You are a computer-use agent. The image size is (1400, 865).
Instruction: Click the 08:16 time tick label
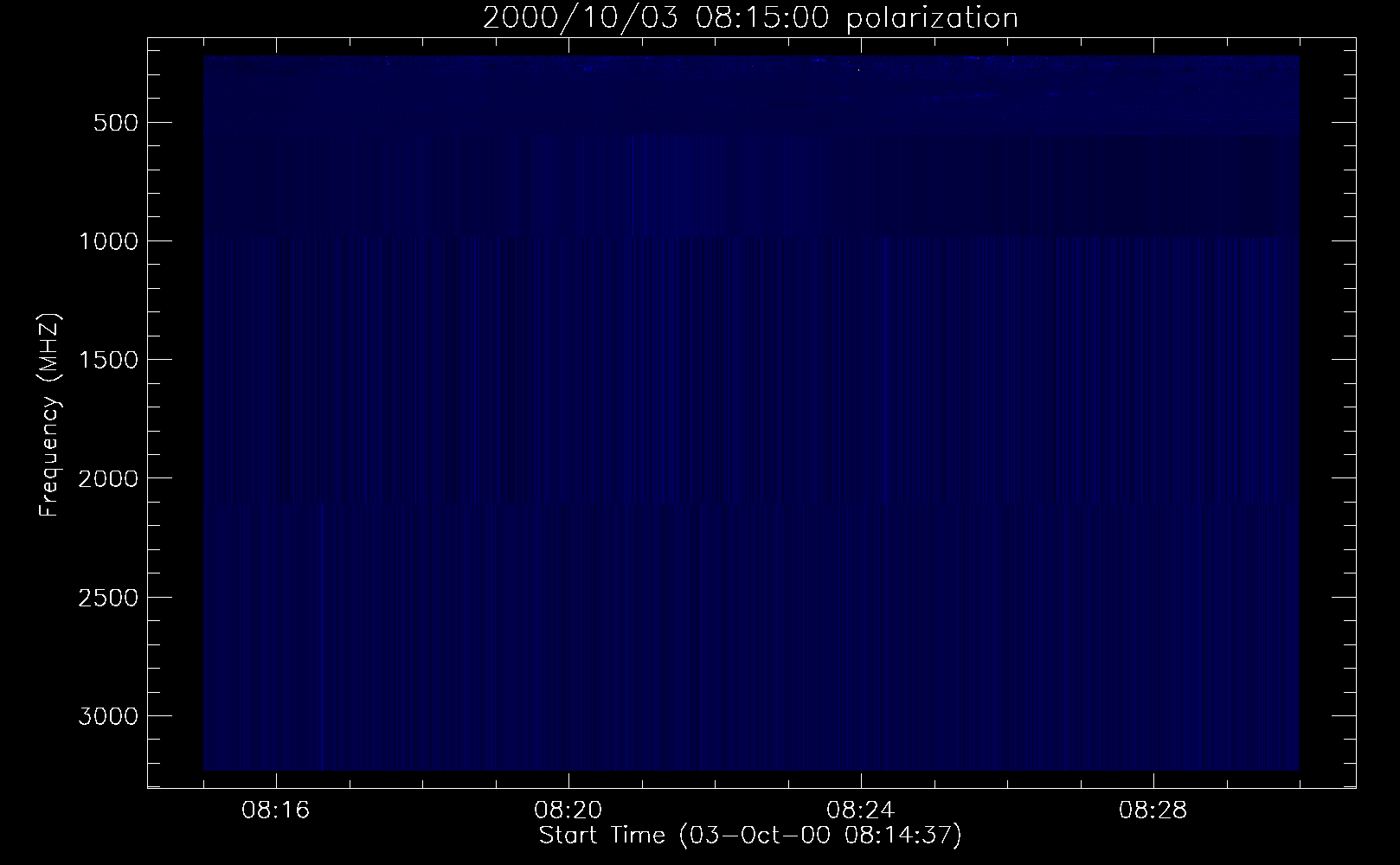coord(276,811)
